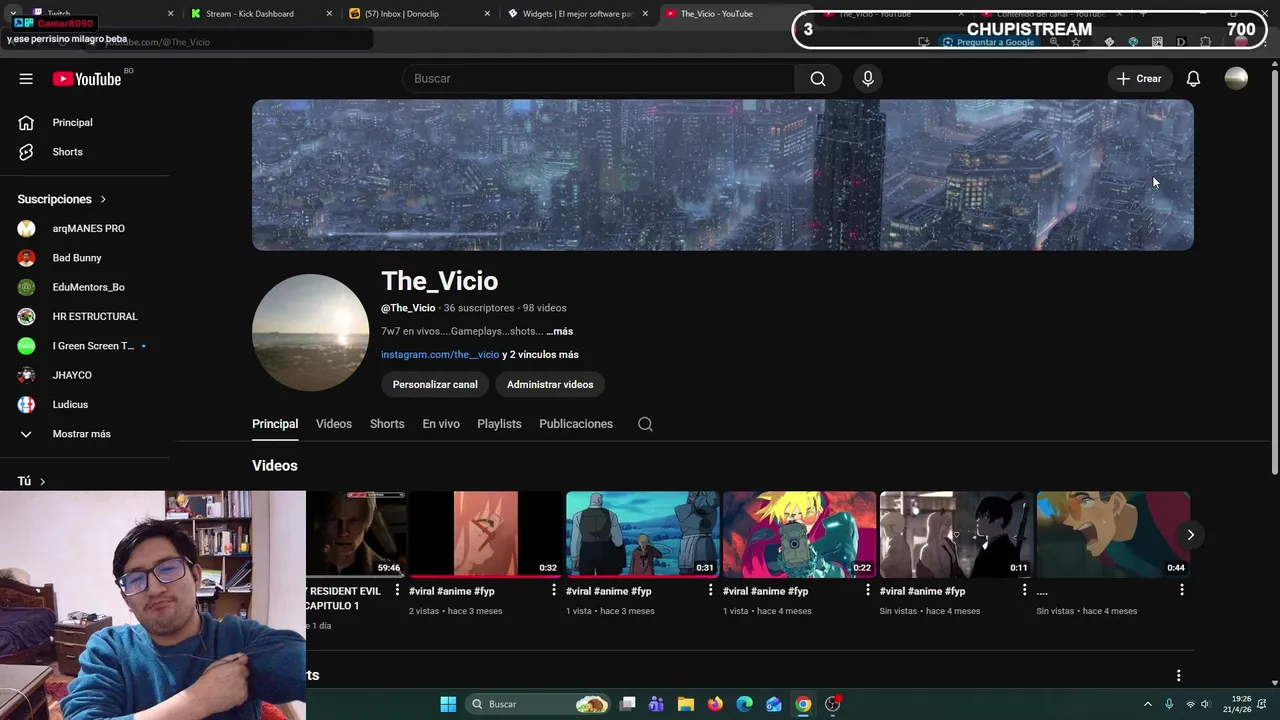Viewport: 1280px width, 720px height.
Task: Expand channel description with …más
Action: pos(559,331)
